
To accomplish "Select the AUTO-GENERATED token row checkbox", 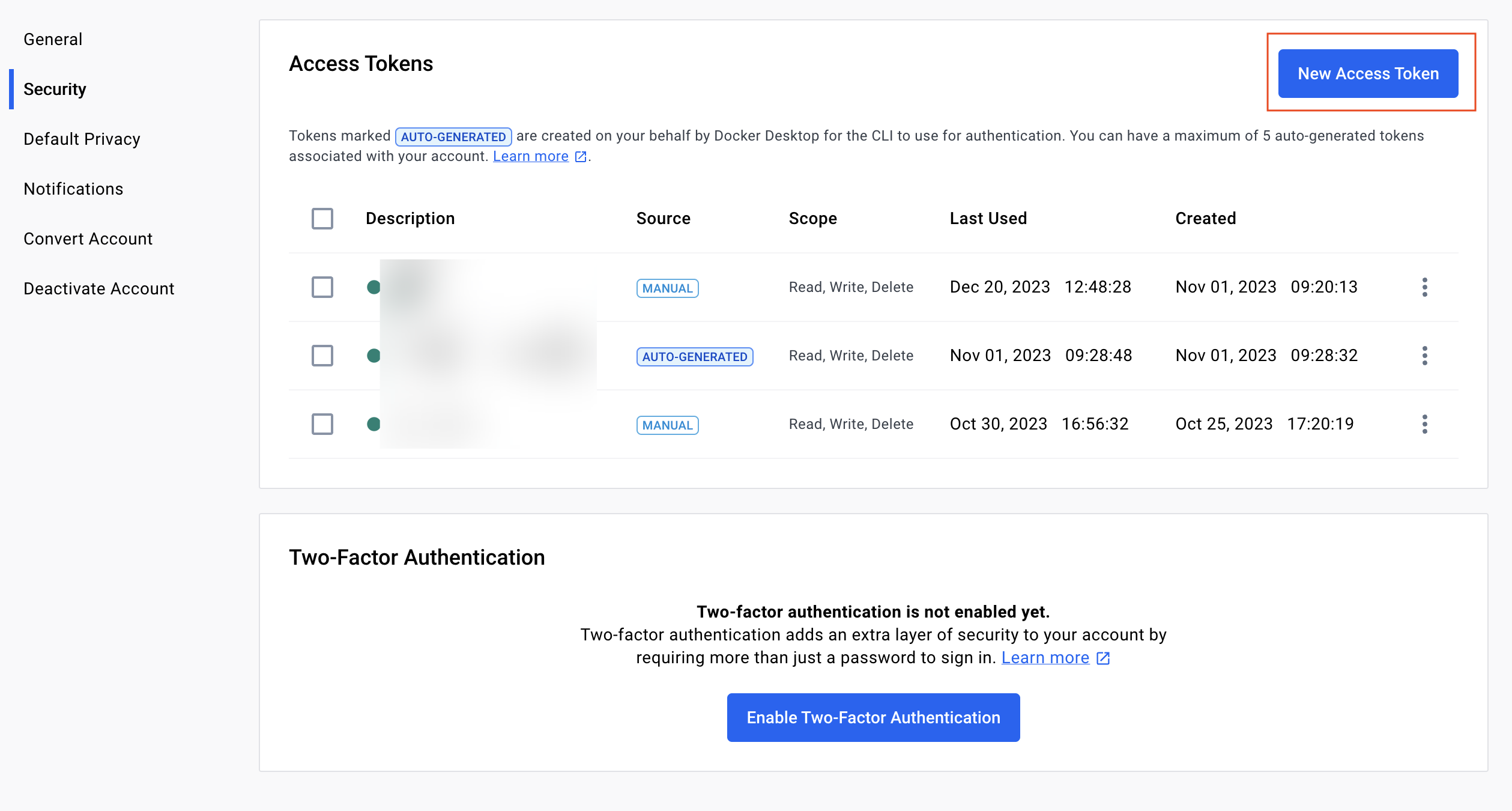I will pos(322,356).
